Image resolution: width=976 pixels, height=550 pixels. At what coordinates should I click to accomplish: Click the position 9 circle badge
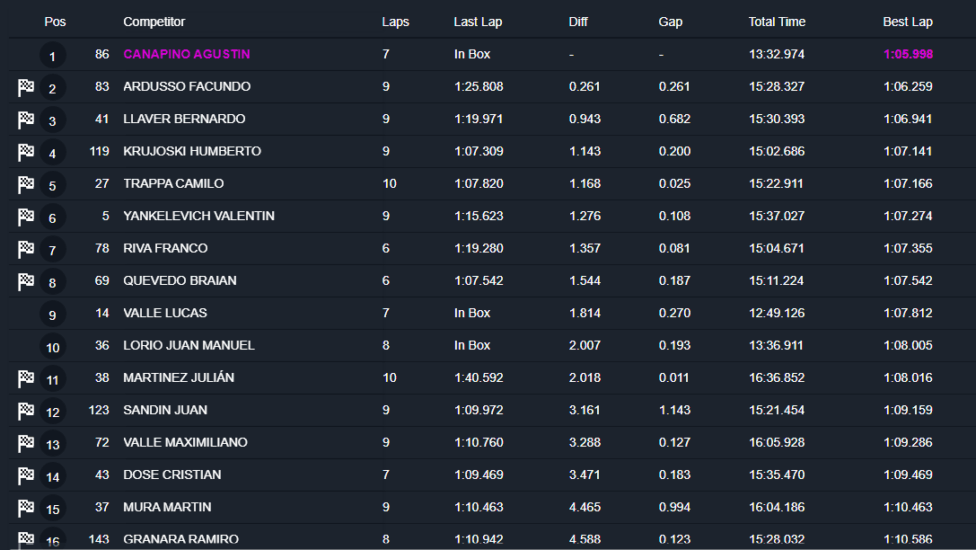[x=52, y=315]
